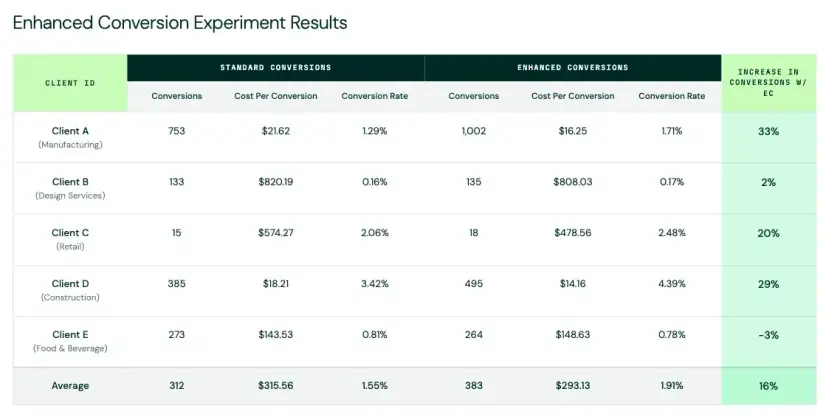The height and width of the screenshot is (417, 826).
Task: Click Client E Food & Beverage label
Action: [x=70, y=341]
